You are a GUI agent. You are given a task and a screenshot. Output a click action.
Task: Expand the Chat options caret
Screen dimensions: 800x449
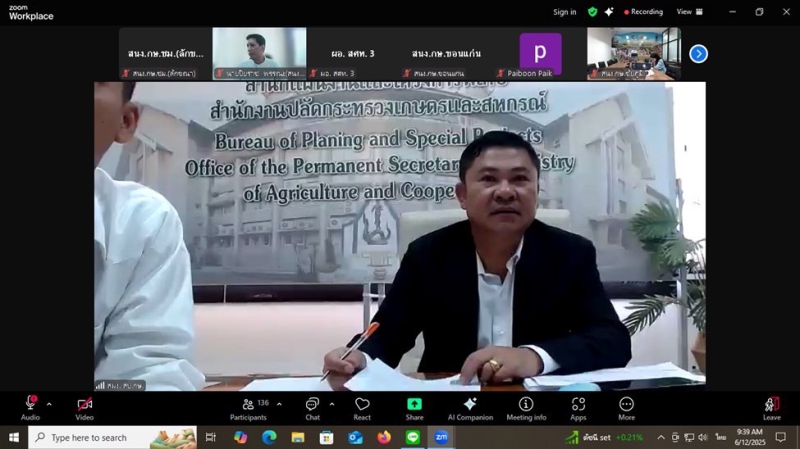332,404
